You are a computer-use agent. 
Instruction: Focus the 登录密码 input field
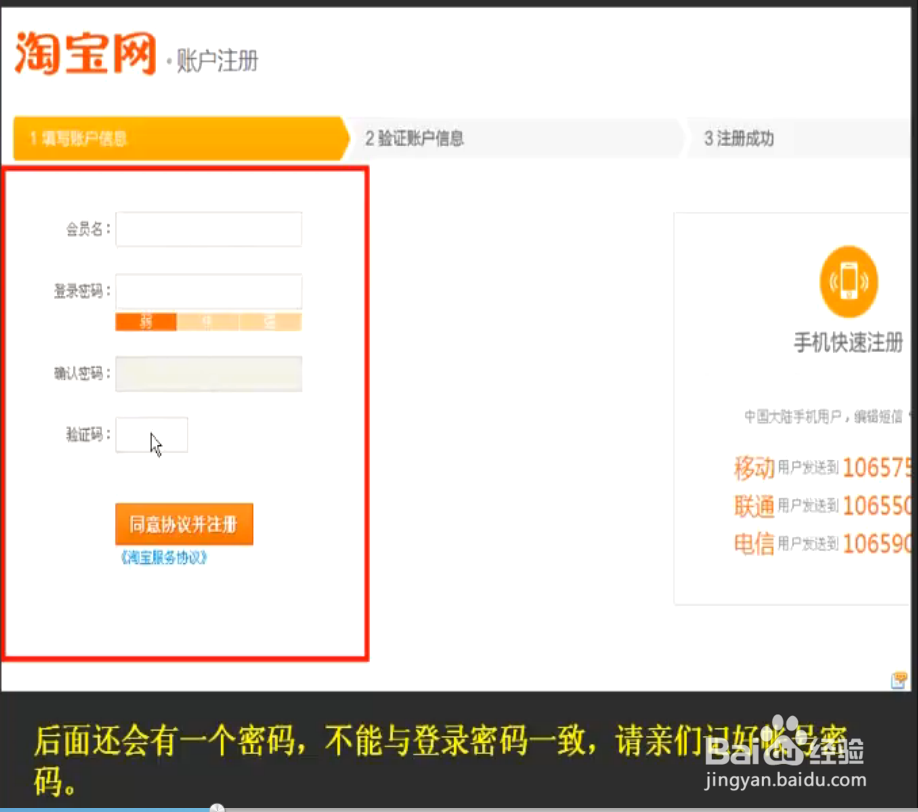(208, 291)
